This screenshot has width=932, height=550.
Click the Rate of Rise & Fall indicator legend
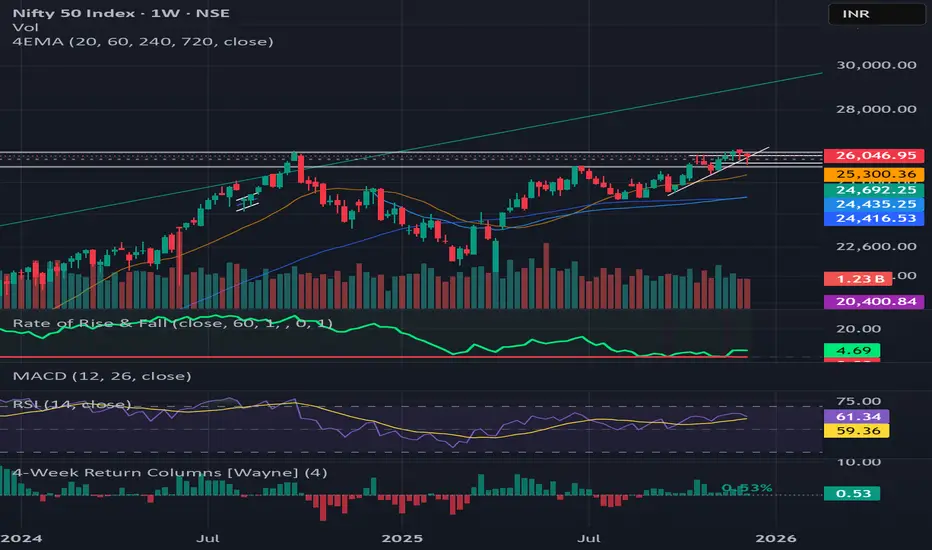coord(172,323)
